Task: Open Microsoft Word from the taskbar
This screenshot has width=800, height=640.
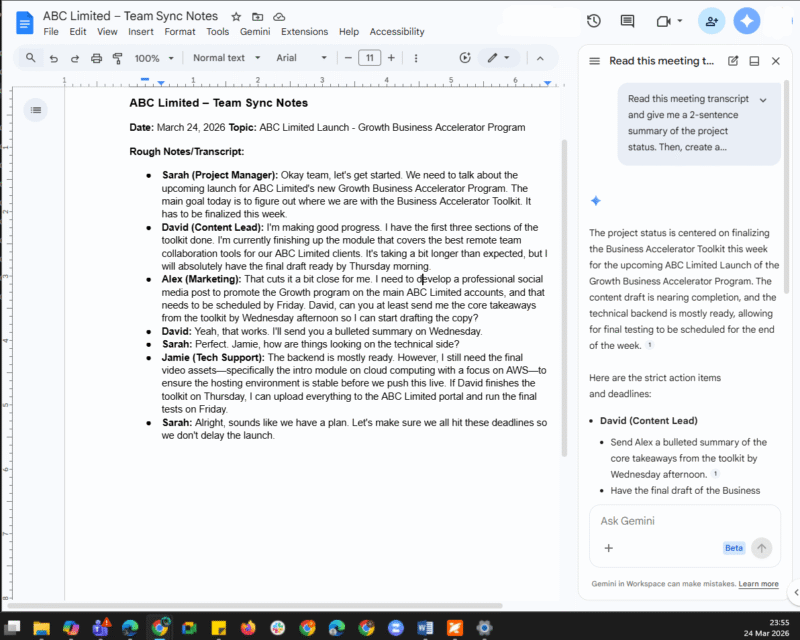Action: click(x=424, y=627)
